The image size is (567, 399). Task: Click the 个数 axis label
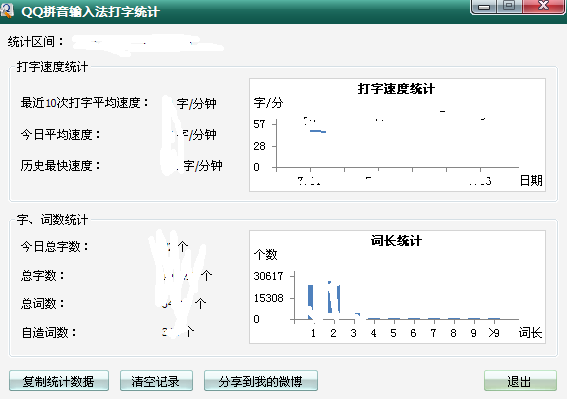pyautogui.click(x=265, y=255)
